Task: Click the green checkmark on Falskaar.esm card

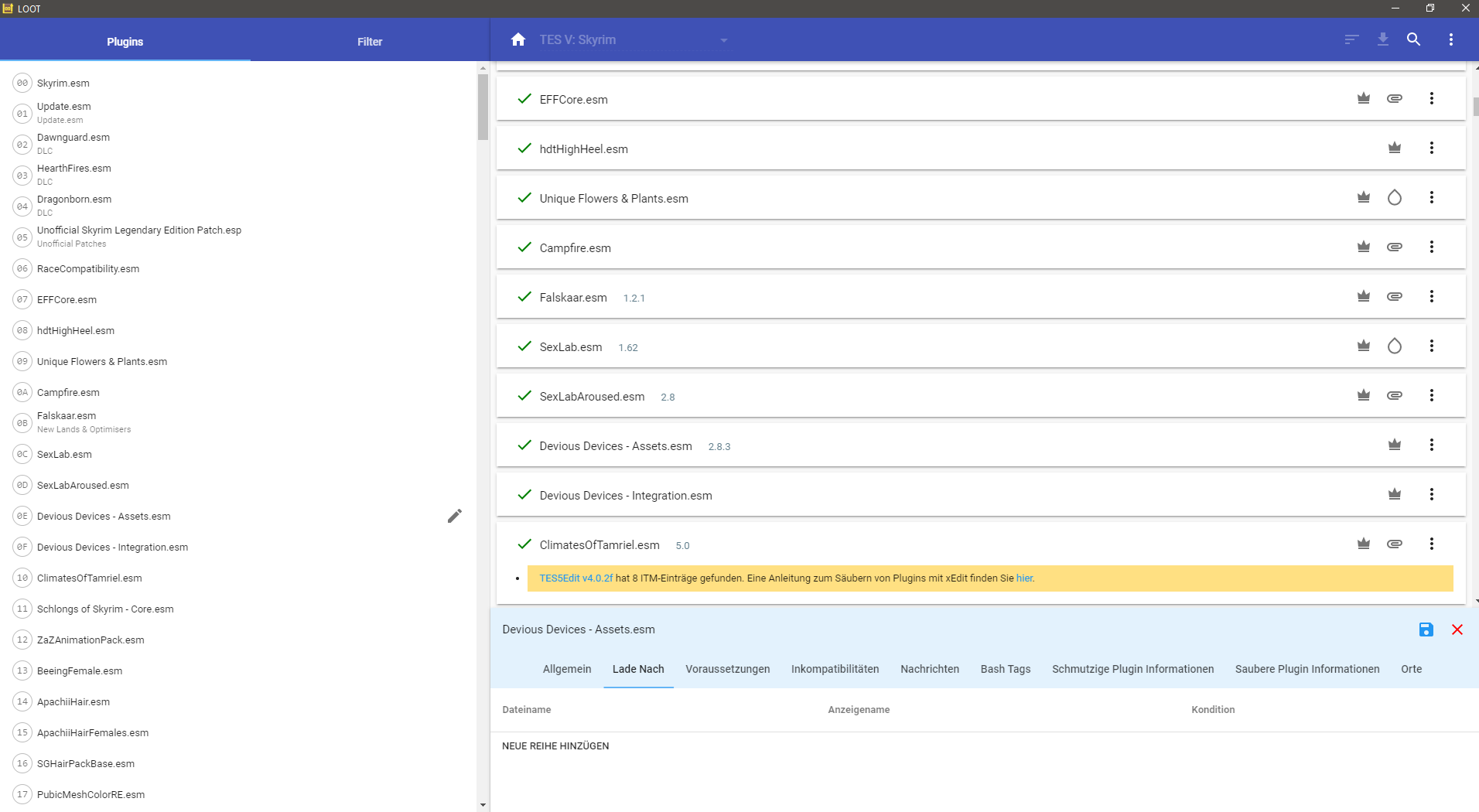Action: coord(524,296)
